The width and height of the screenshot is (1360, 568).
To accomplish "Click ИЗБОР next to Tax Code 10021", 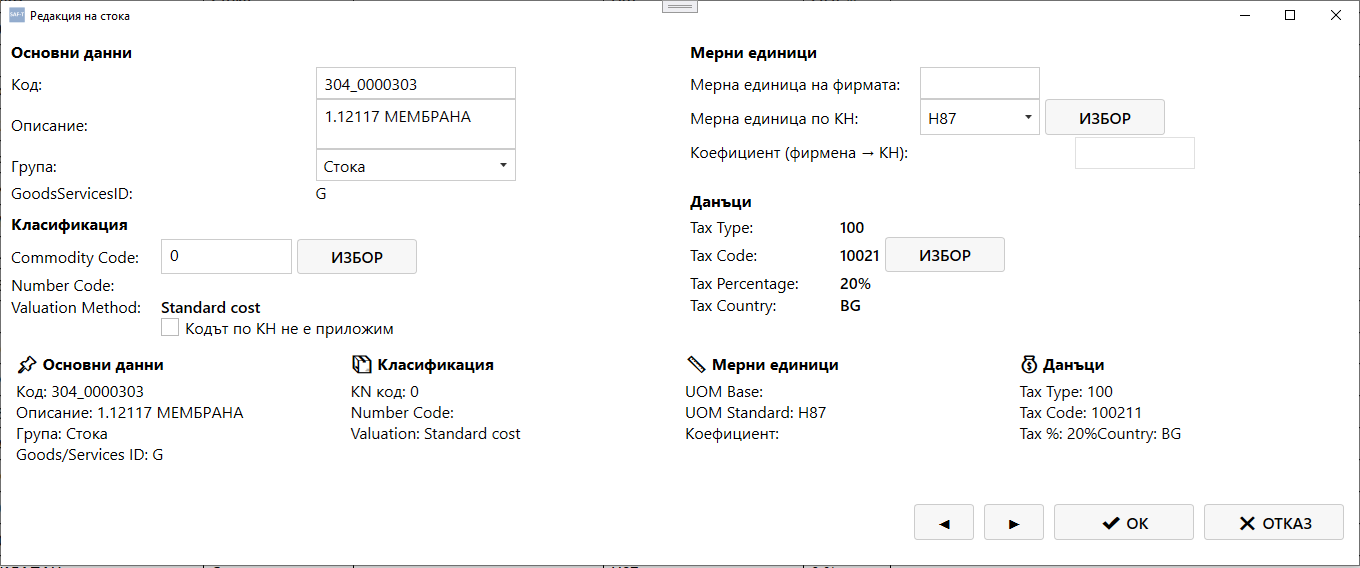I will 945,255.
